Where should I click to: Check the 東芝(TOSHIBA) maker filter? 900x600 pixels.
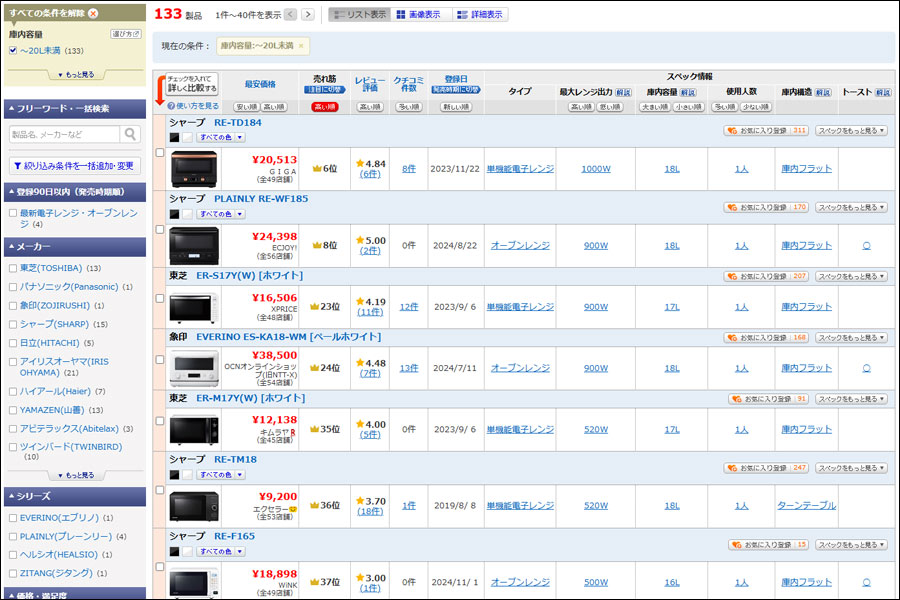13,268
